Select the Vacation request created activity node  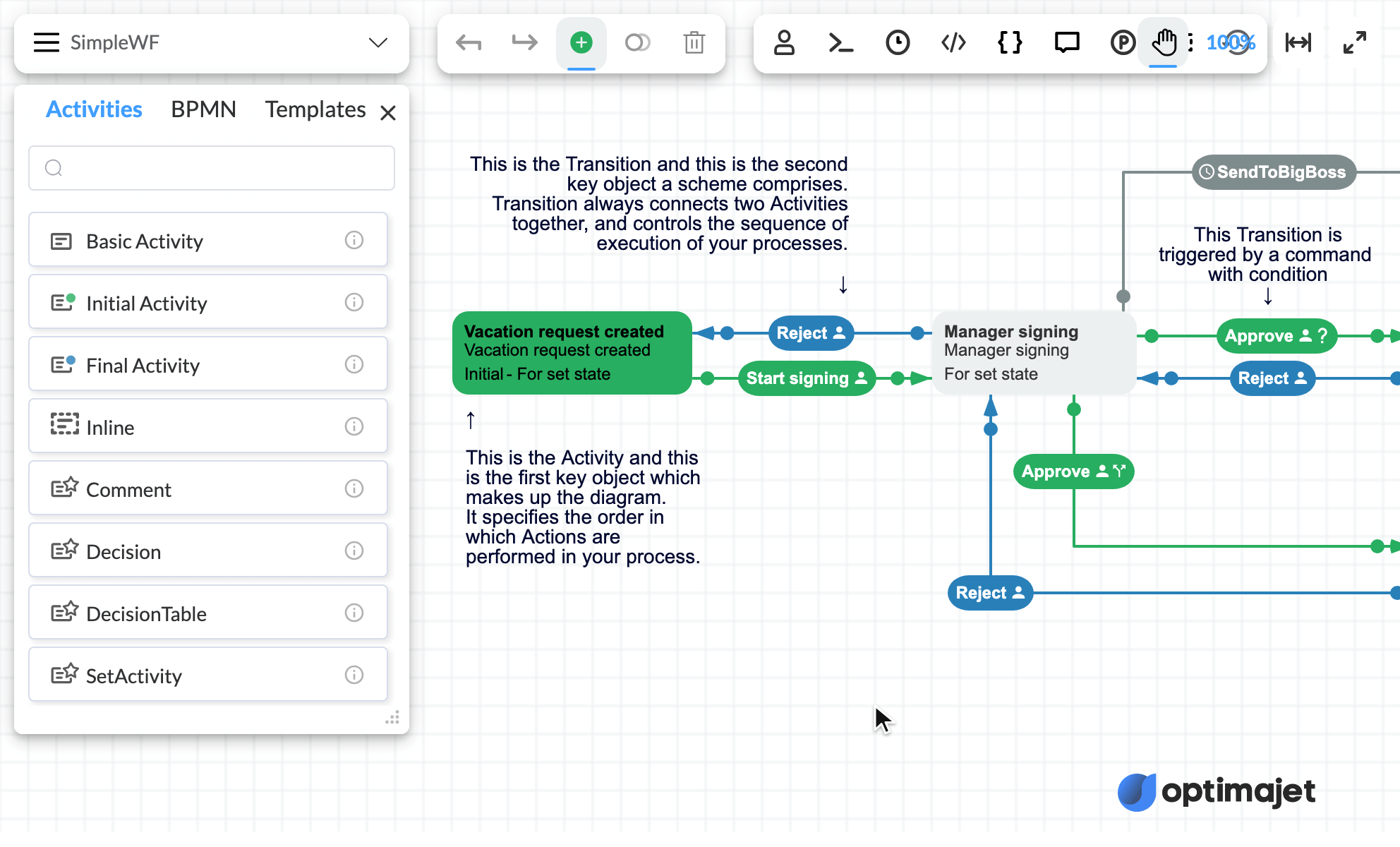[x=572, y=353]
